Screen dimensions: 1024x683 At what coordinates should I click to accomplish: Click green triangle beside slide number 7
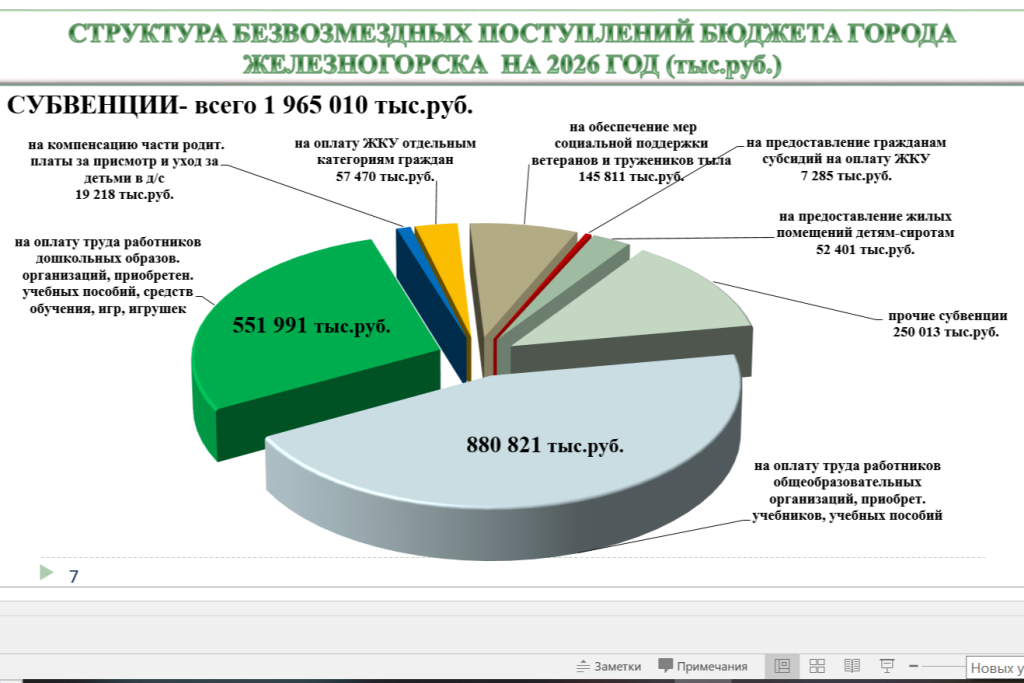(45, 573)
